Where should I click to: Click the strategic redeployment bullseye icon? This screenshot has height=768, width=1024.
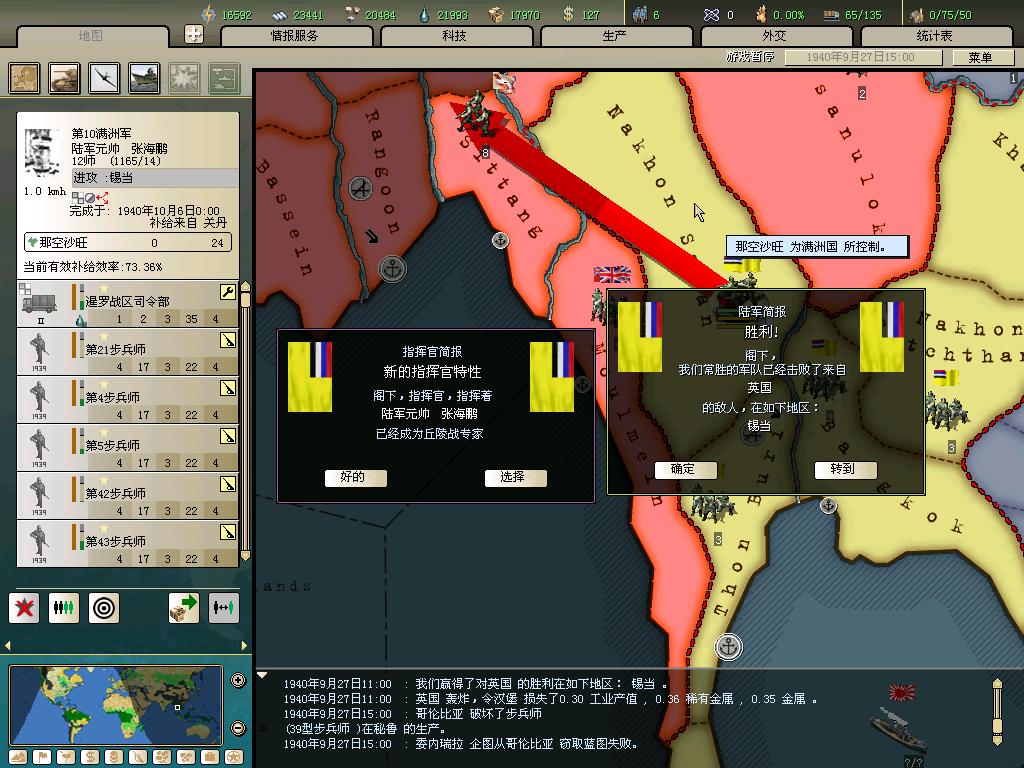(104, 608)
